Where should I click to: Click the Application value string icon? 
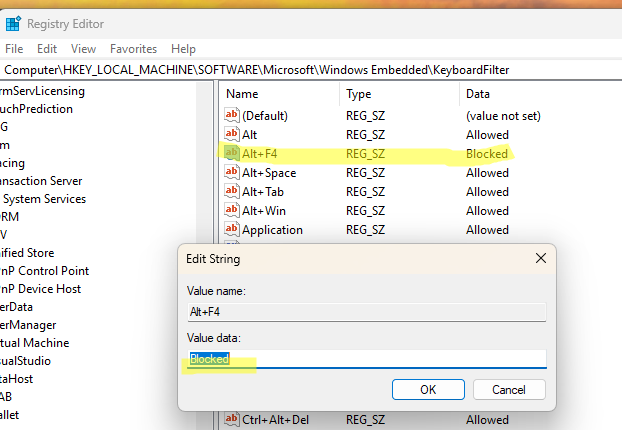(x=232, y=230)
